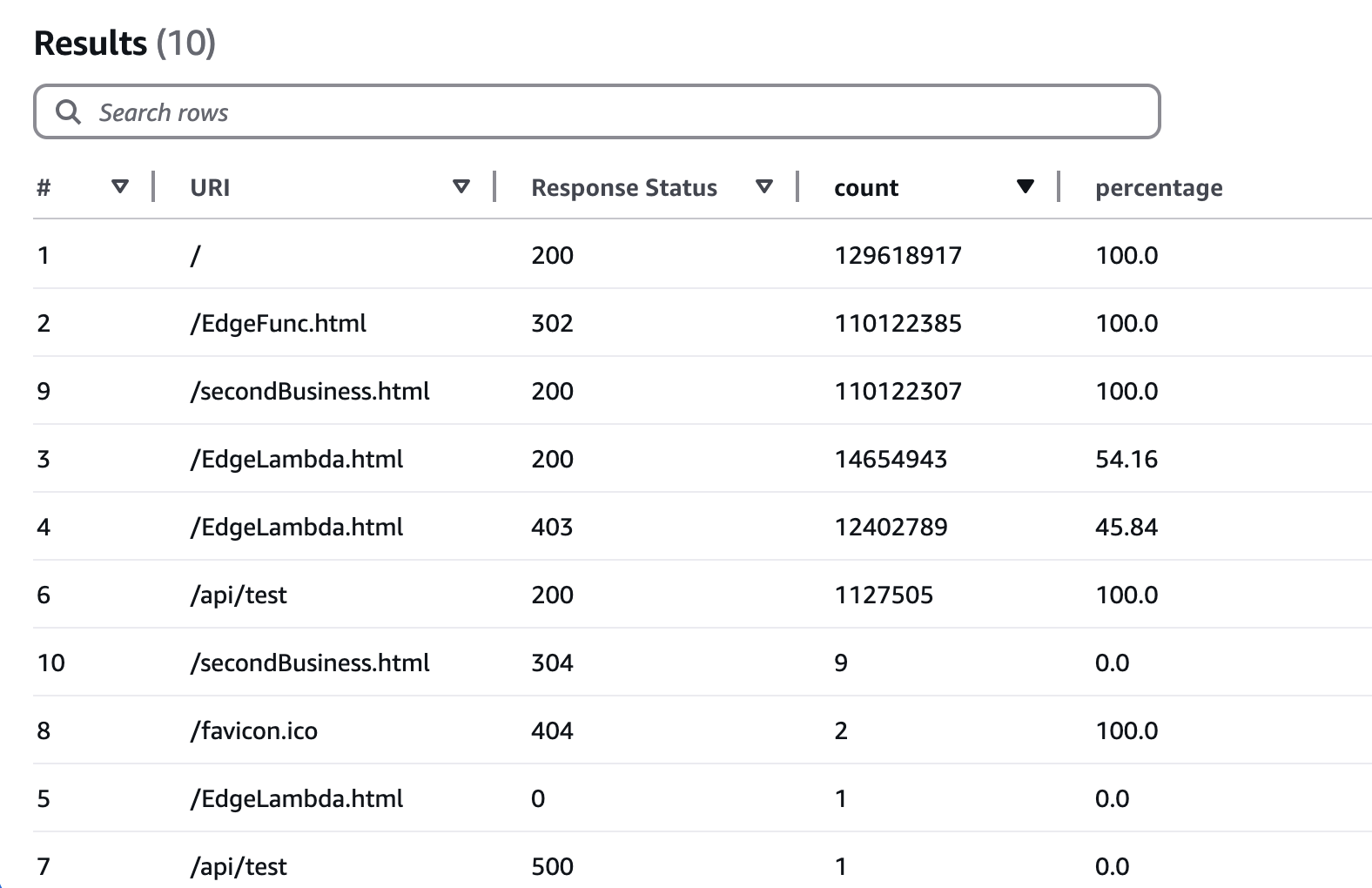Image resolution: width=1372 pixels, height=888 pixels.
Task: Click the URI column header label
Action: pyautogui.click(x=210, y=188)
